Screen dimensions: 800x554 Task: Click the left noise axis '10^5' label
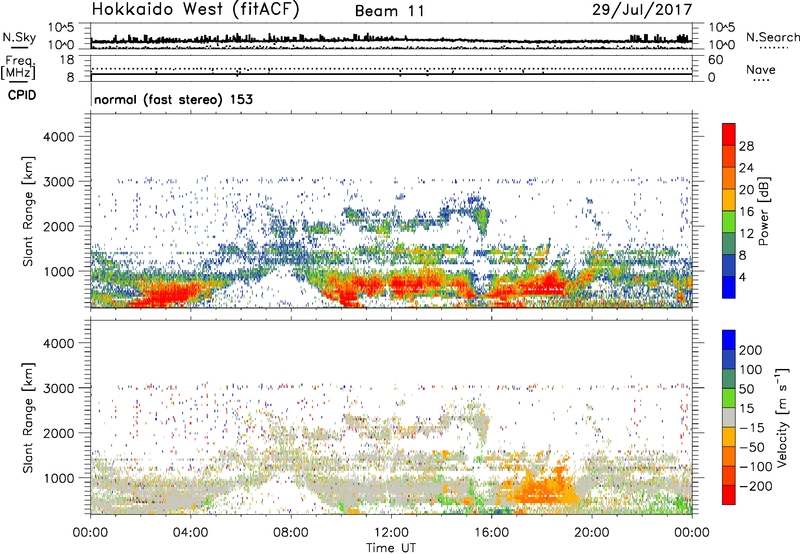[62, 28]
